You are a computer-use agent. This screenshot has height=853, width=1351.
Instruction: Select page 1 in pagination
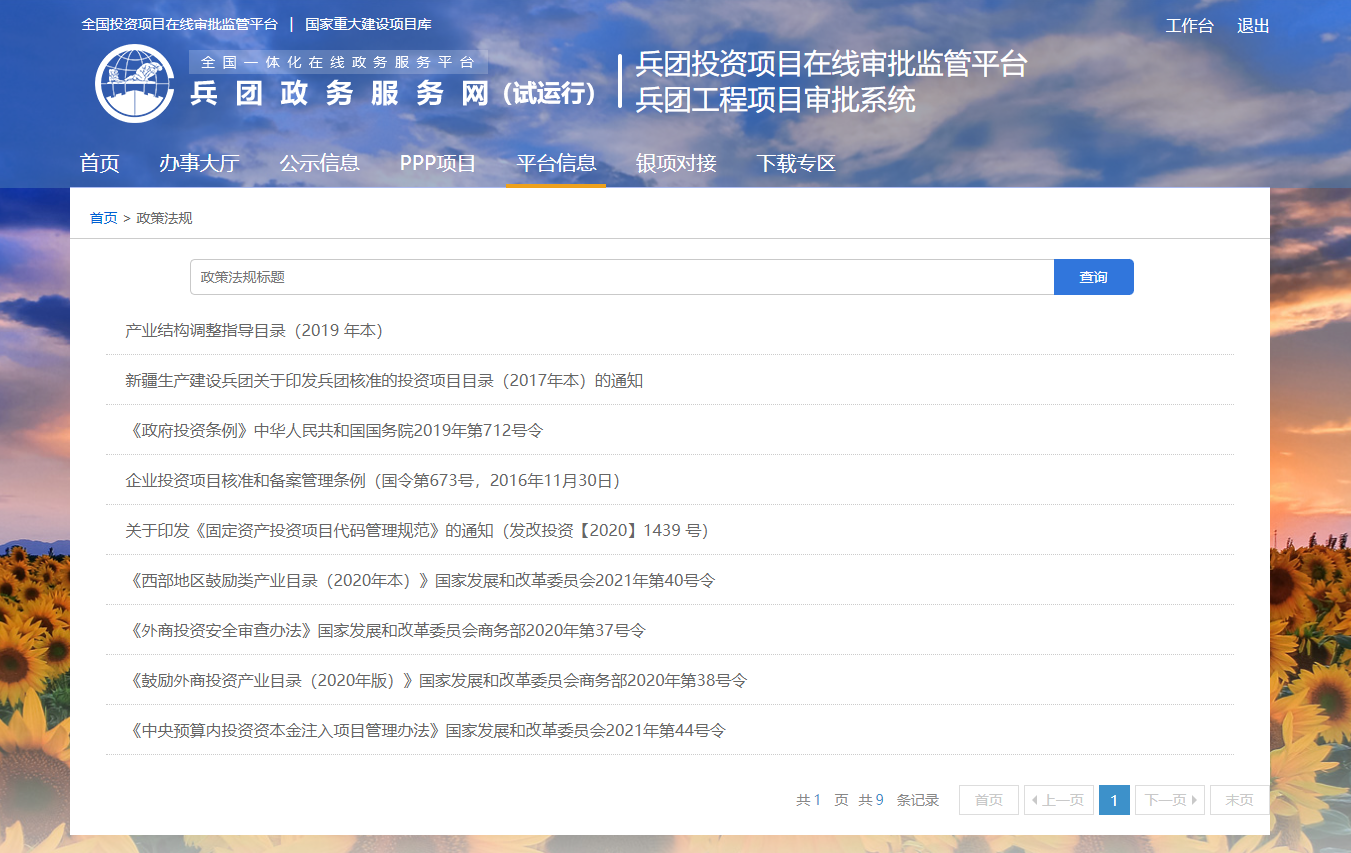coord(1114,800)
